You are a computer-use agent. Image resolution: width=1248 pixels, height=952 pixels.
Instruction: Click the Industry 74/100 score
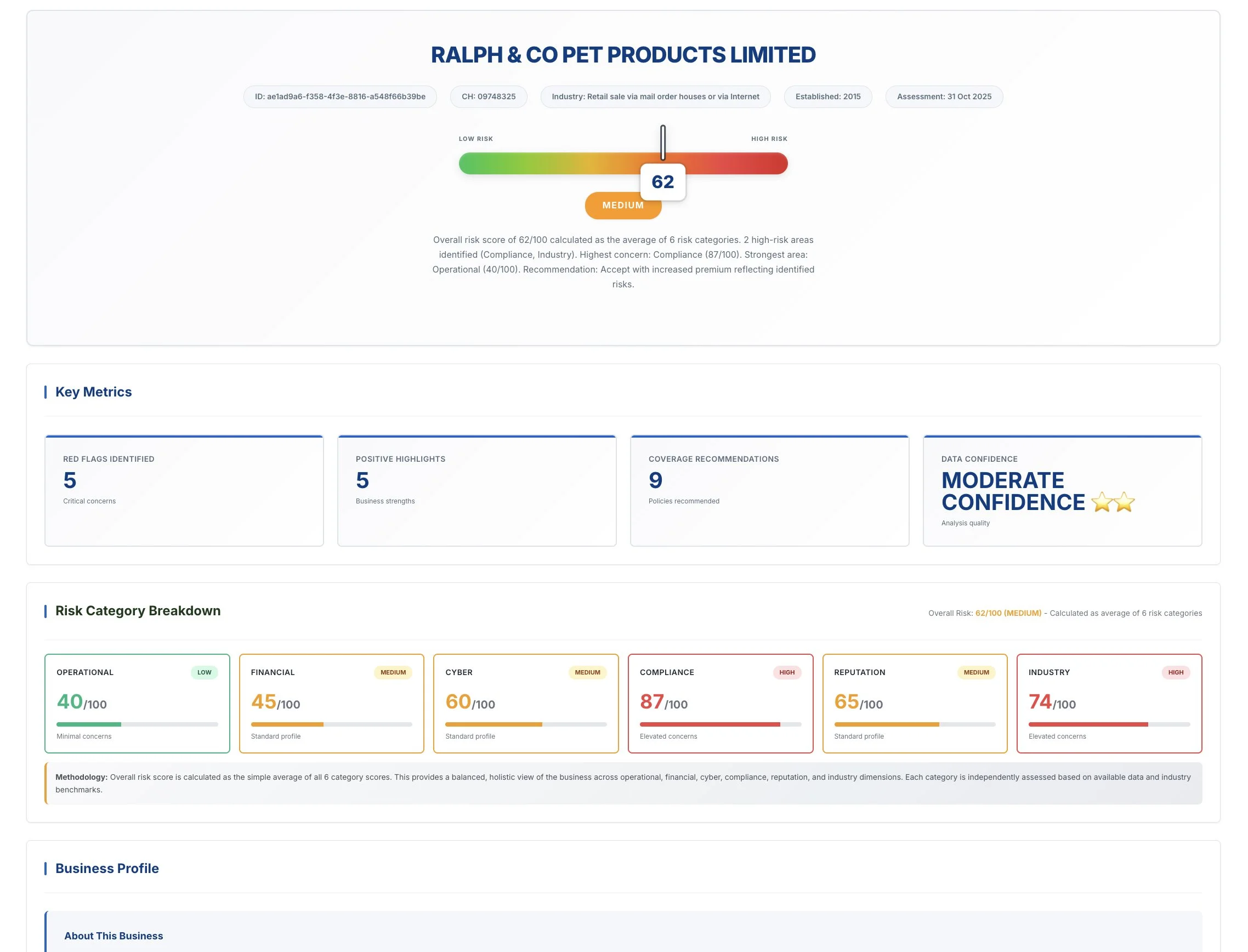coord(1052,702)
